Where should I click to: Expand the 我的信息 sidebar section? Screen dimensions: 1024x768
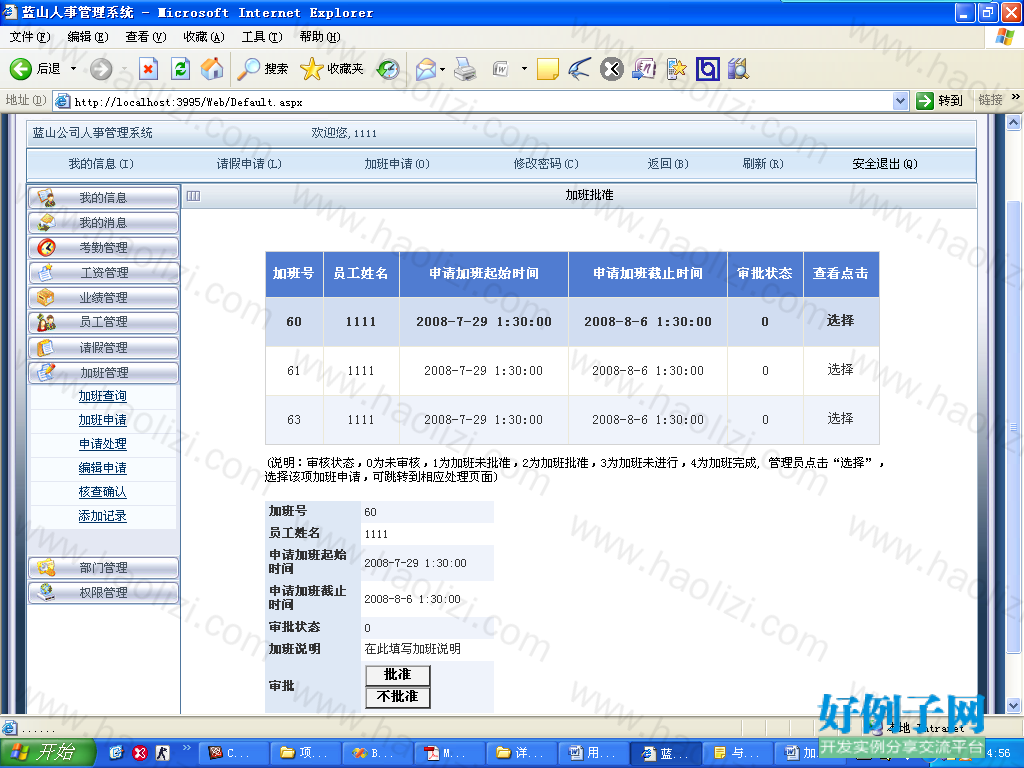103,198
